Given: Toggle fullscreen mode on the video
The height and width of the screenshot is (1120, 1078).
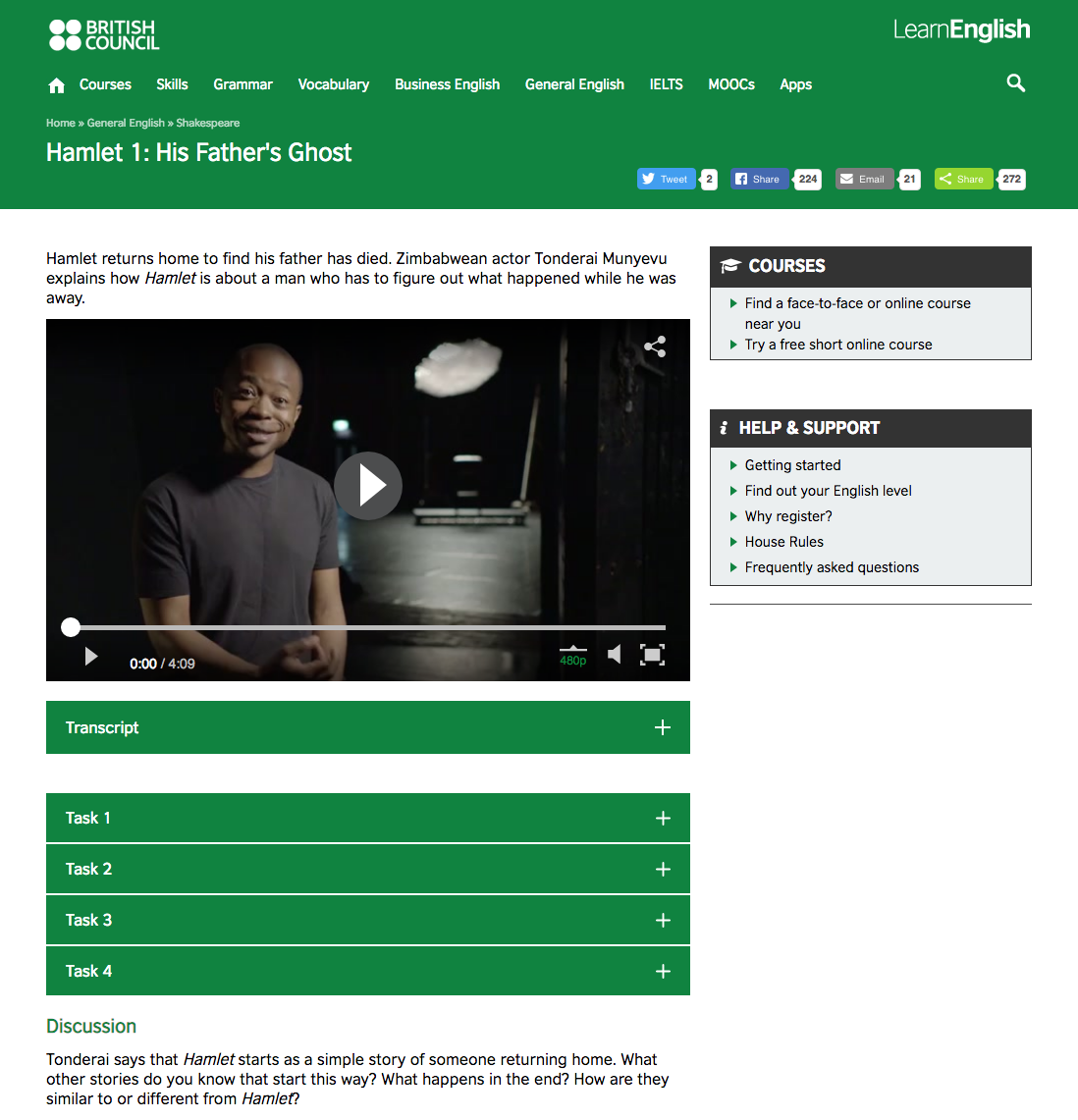Looking at the screenshot, I should pyautogui.click(x=652, y=655).
